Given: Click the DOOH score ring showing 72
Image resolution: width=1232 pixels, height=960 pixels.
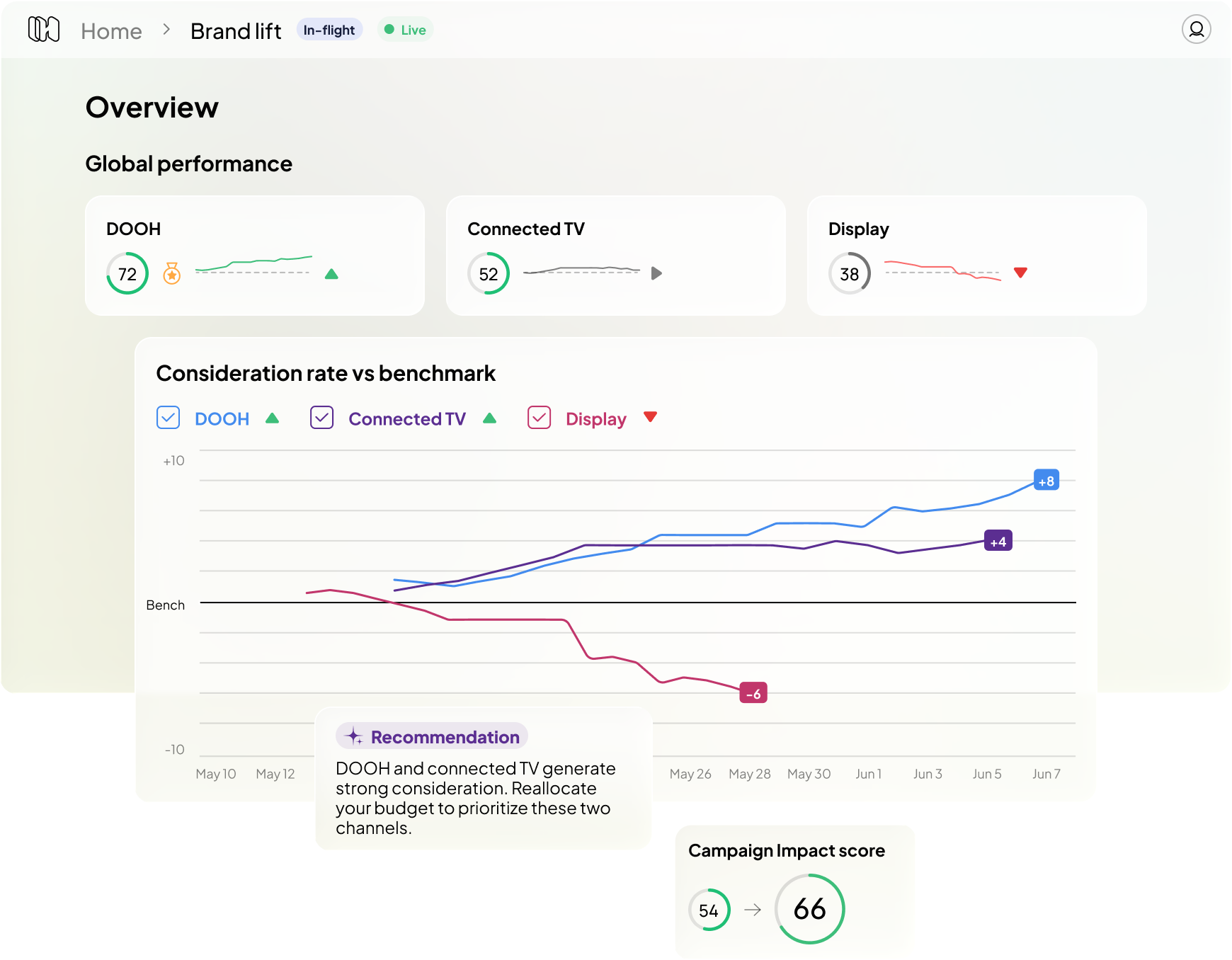Looking at the screenshot, I should tap(127, 274).
